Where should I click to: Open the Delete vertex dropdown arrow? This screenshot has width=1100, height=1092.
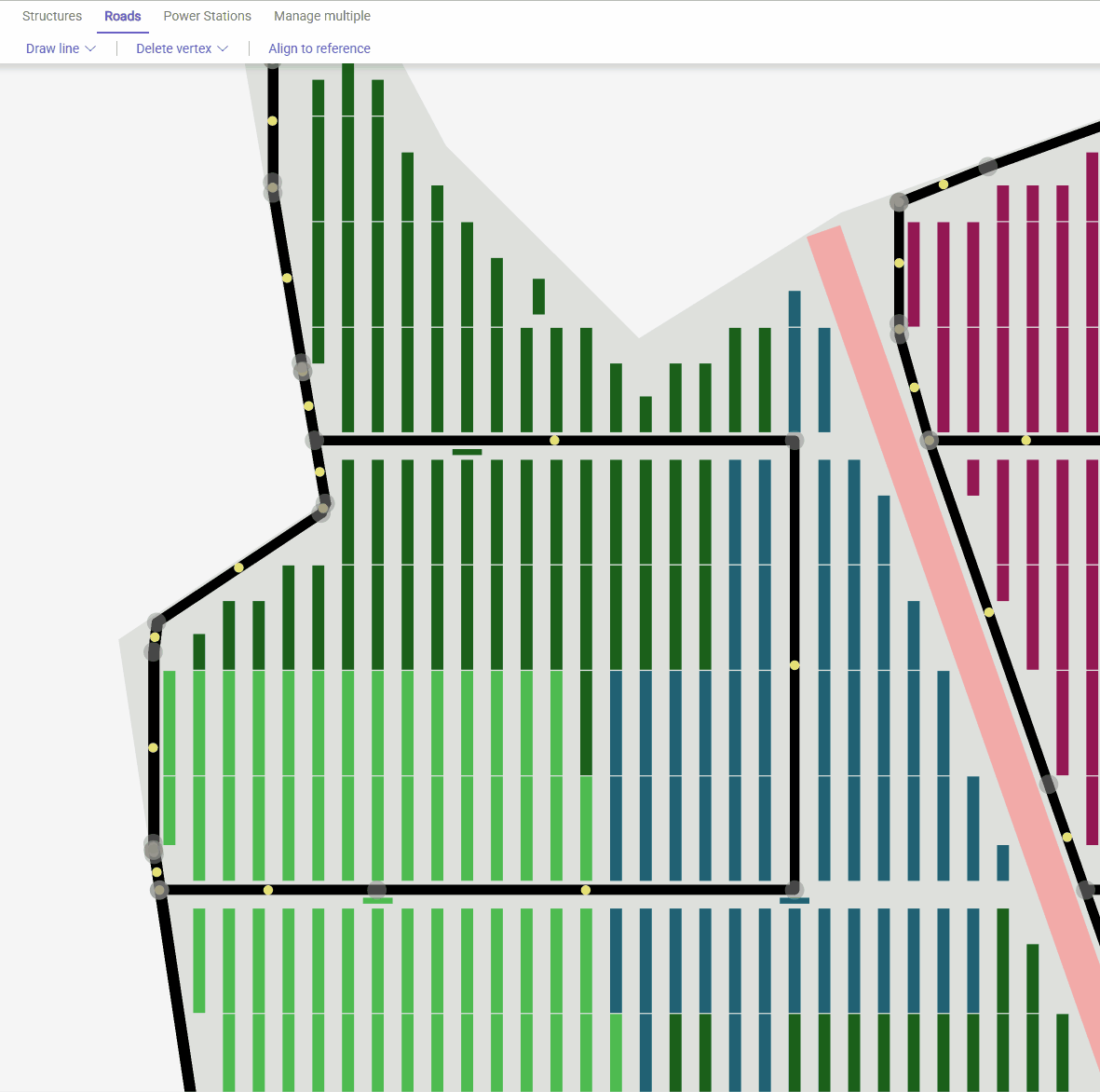[x=223, y=48]
